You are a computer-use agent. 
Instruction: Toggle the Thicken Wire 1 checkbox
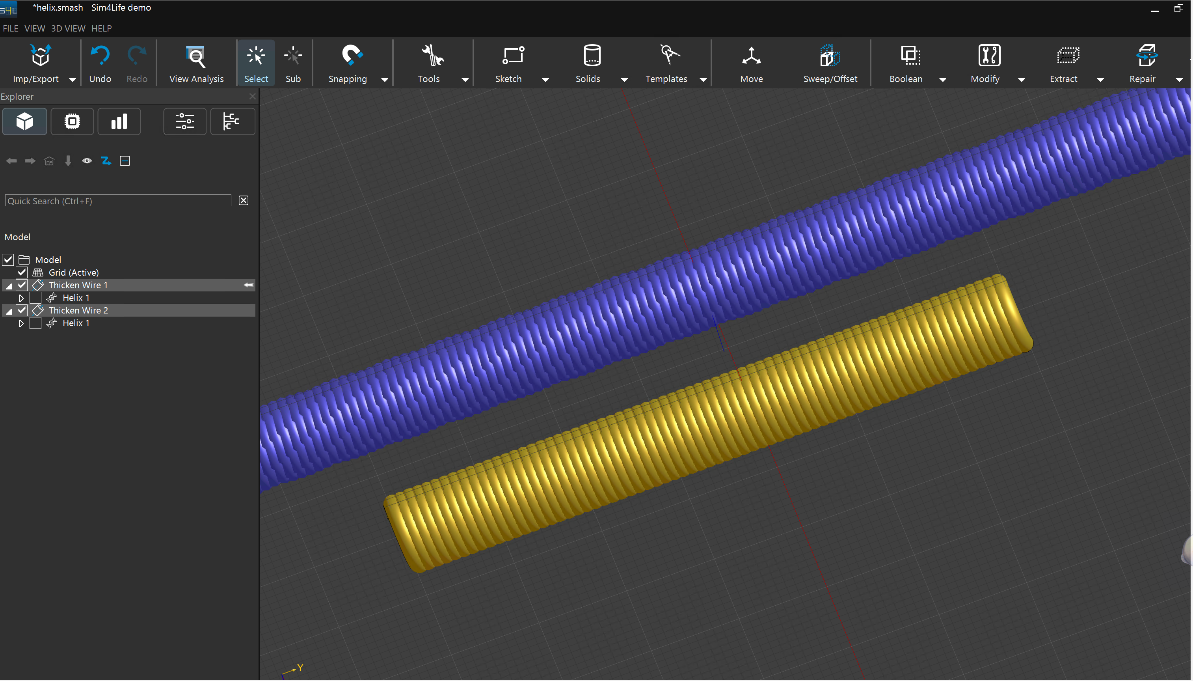coord(23,285)
